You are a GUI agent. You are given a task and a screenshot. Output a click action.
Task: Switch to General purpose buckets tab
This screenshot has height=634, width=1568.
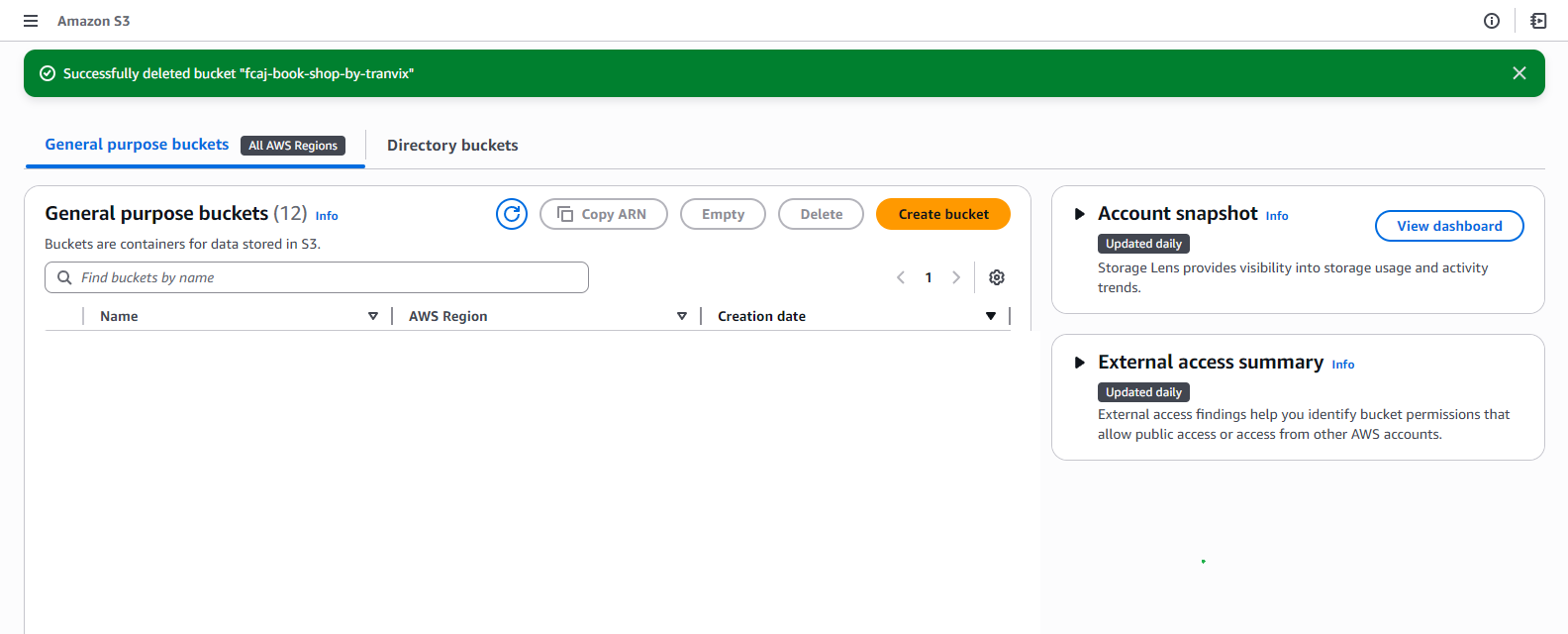[x=137, y=145]
